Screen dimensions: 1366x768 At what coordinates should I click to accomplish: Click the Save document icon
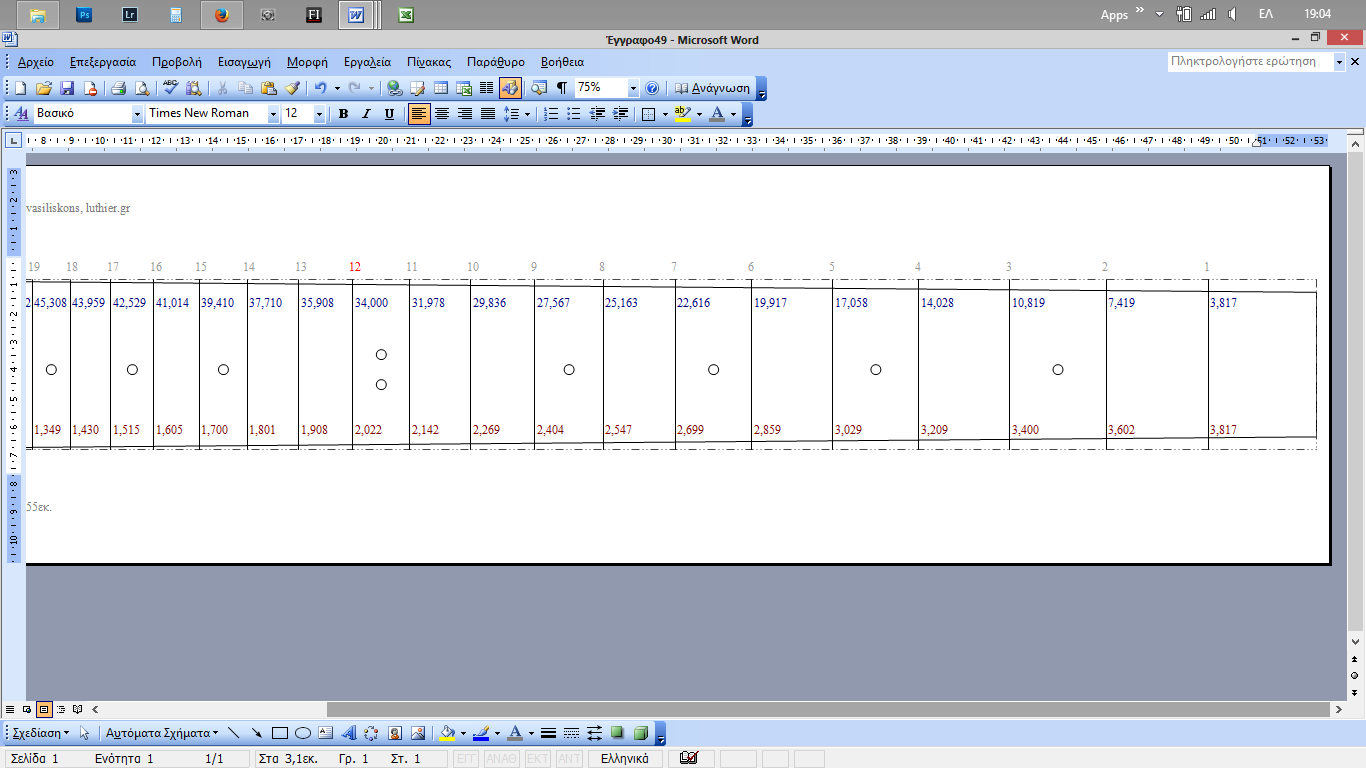(x=67, y=88)
